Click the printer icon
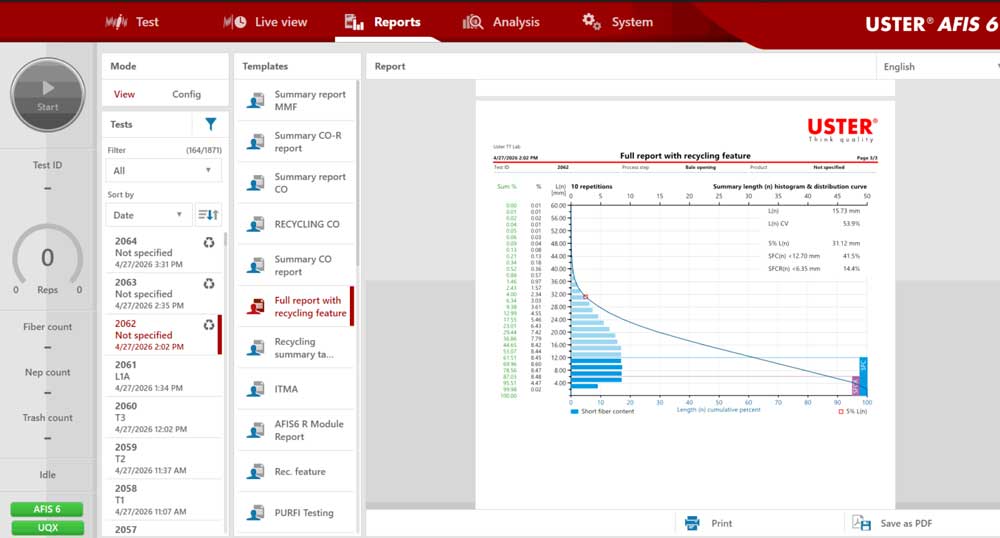 tap(692, 523)
